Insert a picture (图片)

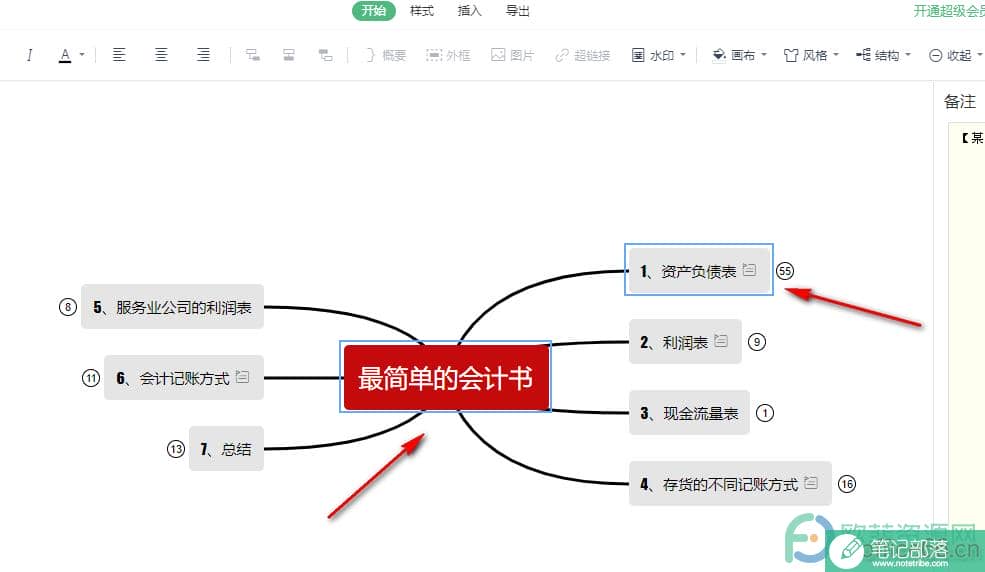click(513, 55)
